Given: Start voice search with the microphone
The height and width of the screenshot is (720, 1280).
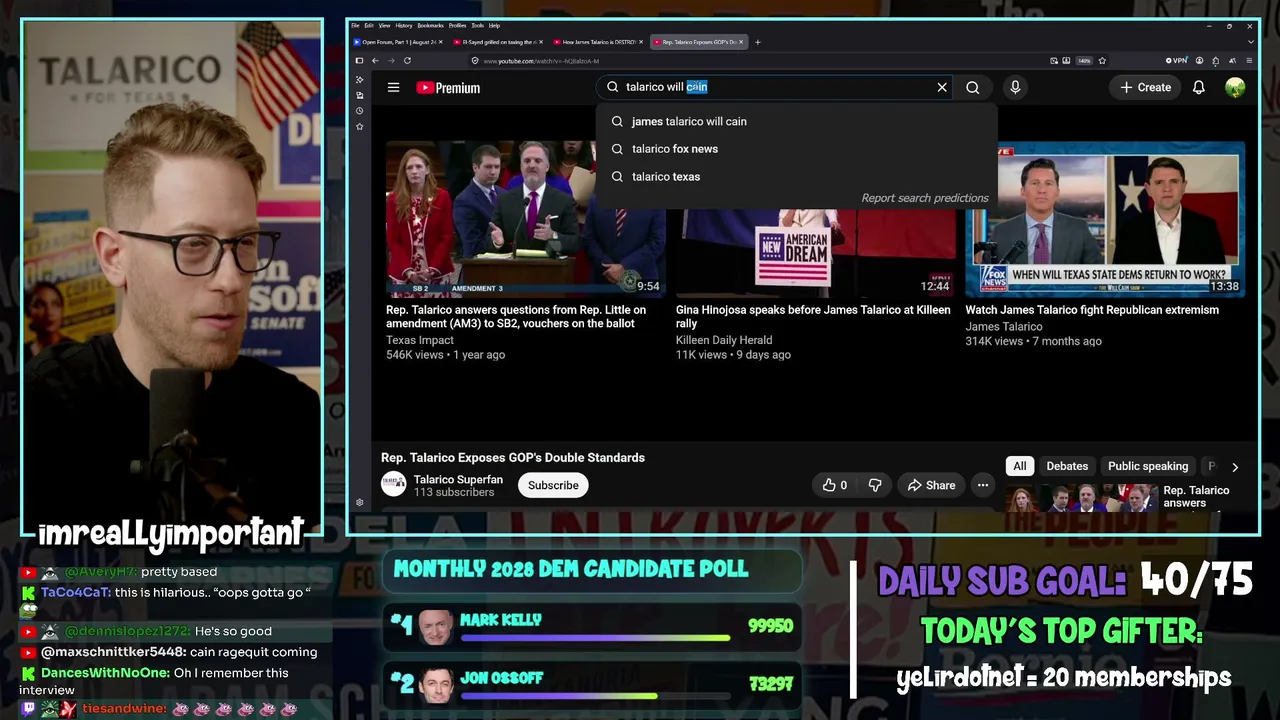Looking at the screenshot, I should tap(1015, 87).
